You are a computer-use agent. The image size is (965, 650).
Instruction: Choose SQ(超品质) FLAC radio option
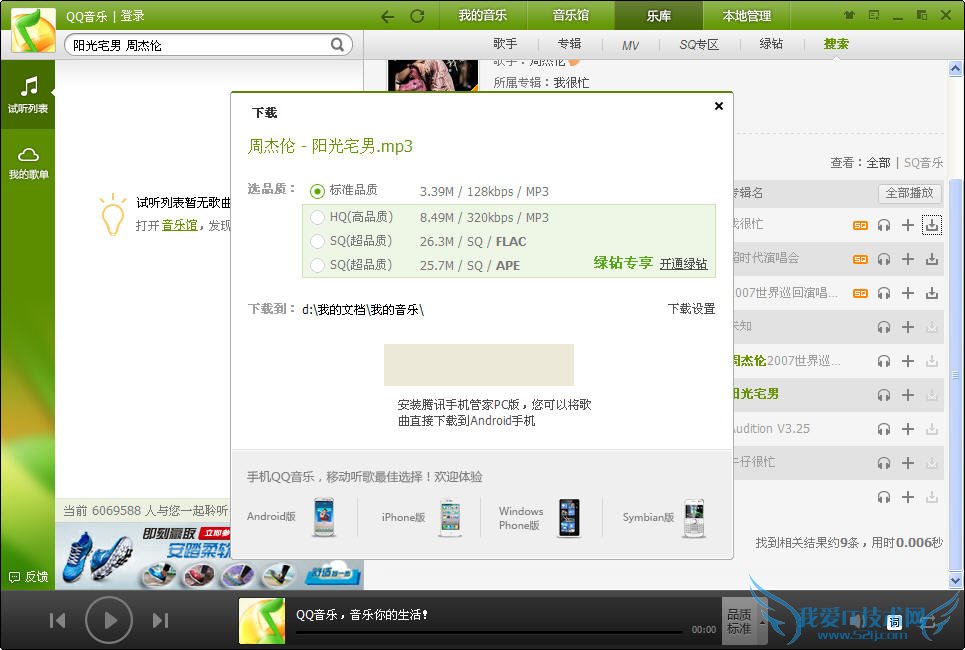tap(317, 241)
